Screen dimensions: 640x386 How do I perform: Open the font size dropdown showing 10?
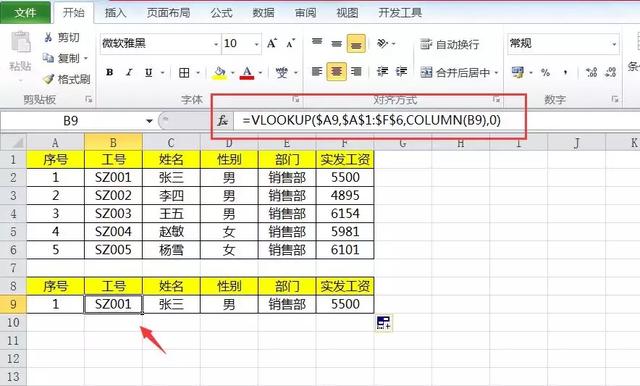(x=256, y=44)
